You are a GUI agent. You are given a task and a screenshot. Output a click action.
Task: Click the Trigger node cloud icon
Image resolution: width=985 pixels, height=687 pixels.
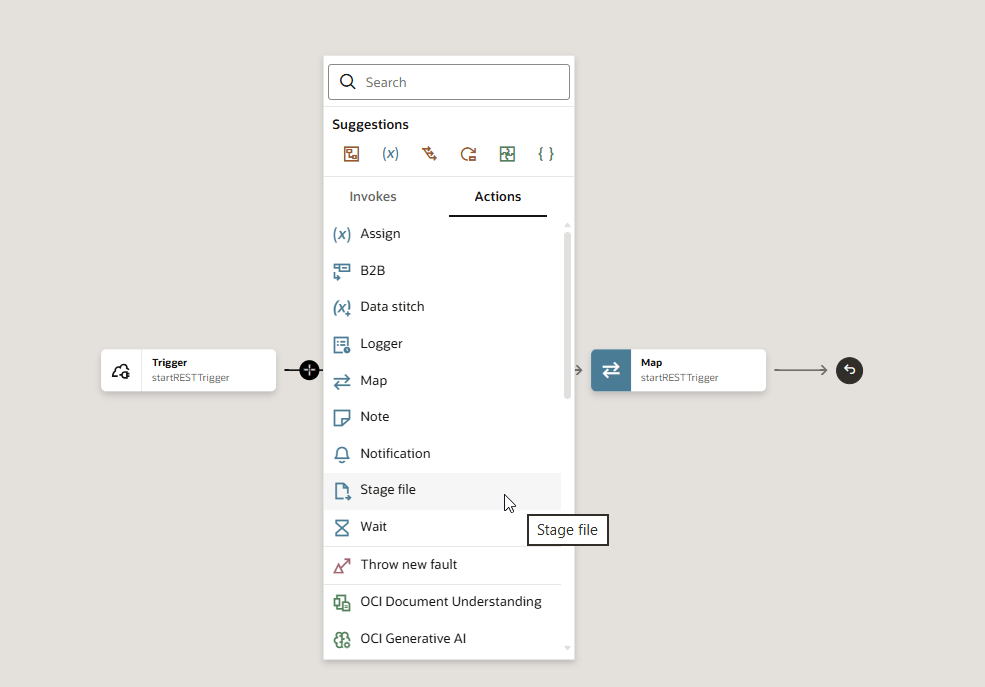121,371
